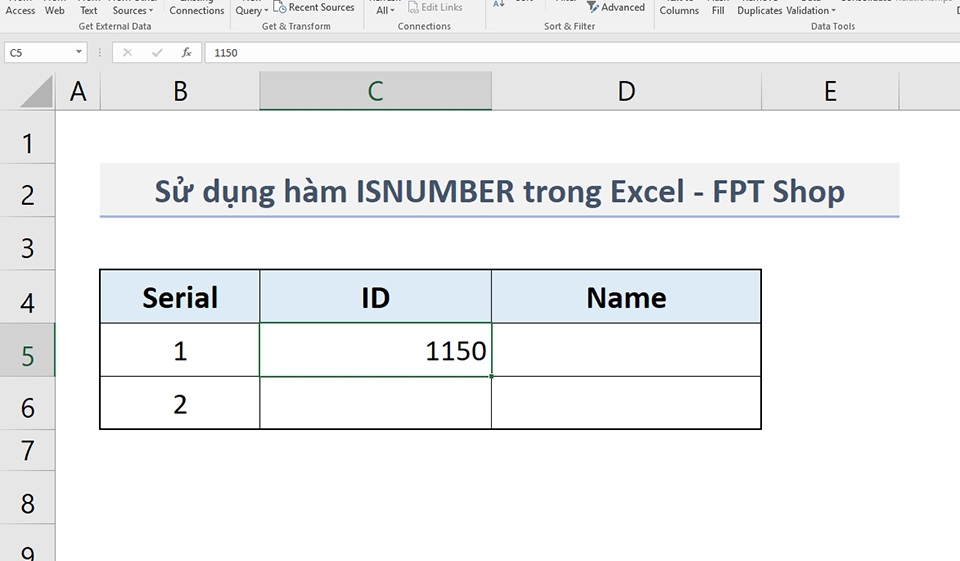The image size is (960, 561).
Task: Click the Existing Connections button
Action: [197, 10]
